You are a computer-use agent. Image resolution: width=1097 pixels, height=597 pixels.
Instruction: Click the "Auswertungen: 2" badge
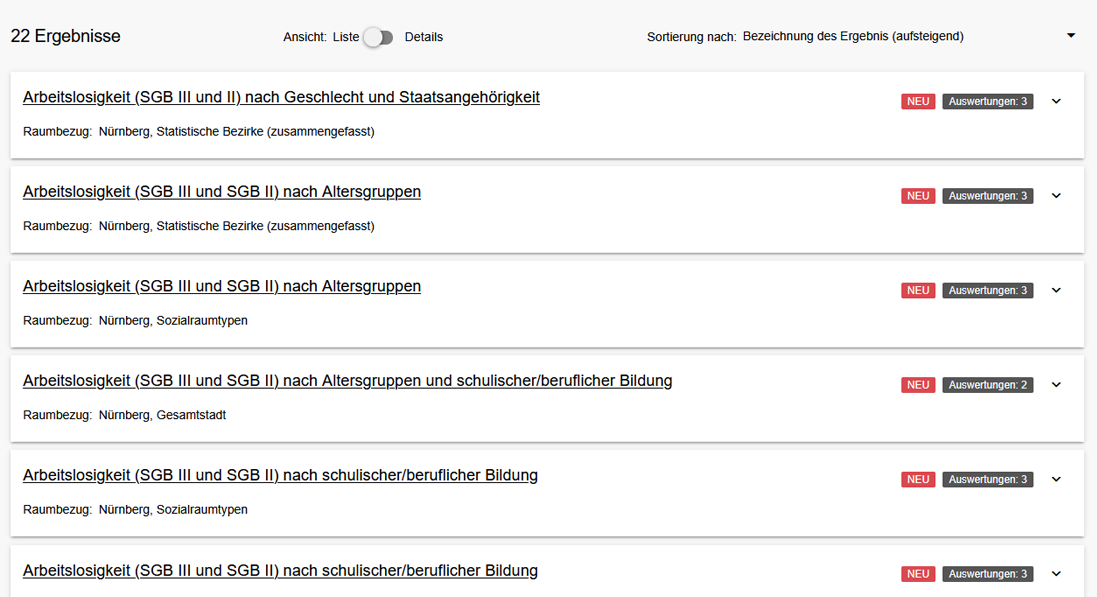pos(987,385)
